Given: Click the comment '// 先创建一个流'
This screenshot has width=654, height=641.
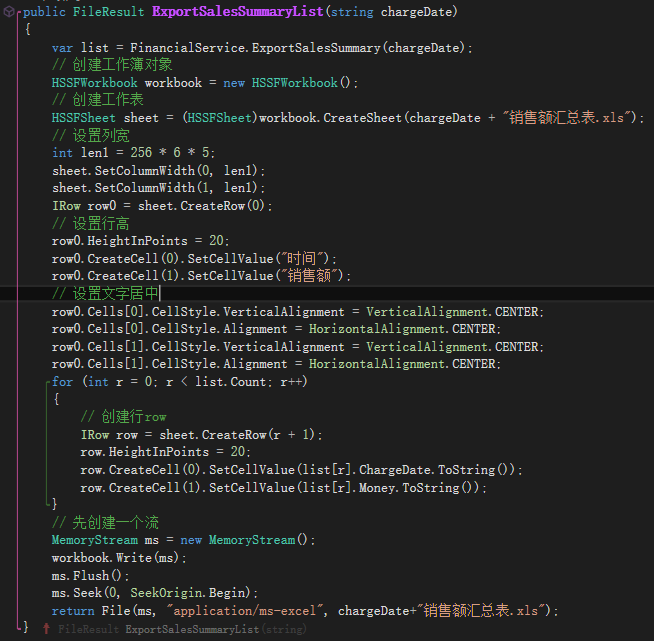Looking at the screenshot, I should 105,523.
